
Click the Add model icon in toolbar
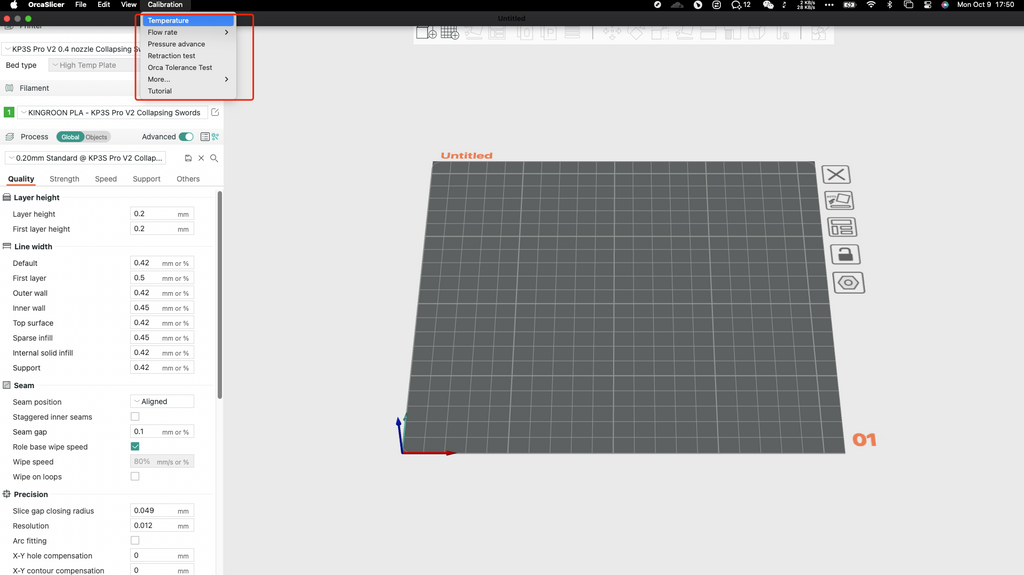426,33
